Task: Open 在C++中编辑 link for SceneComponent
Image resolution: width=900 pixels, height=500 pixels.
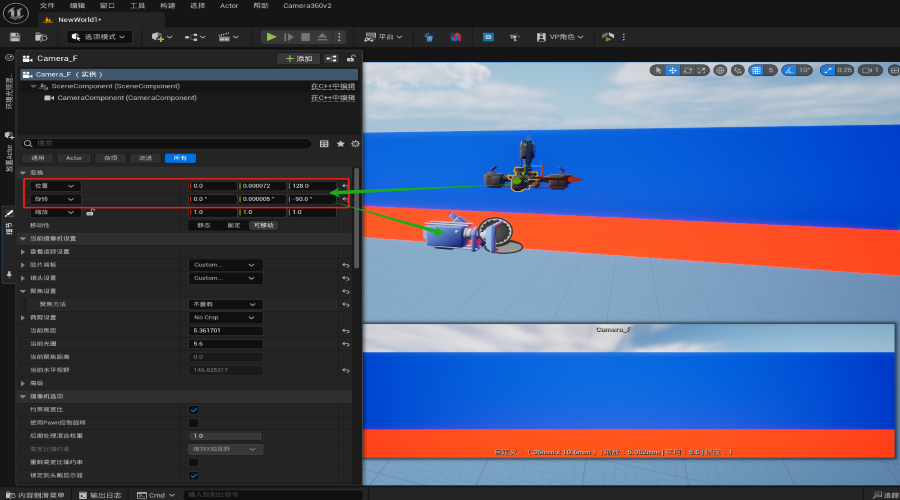Action: (x=333, y=86)
